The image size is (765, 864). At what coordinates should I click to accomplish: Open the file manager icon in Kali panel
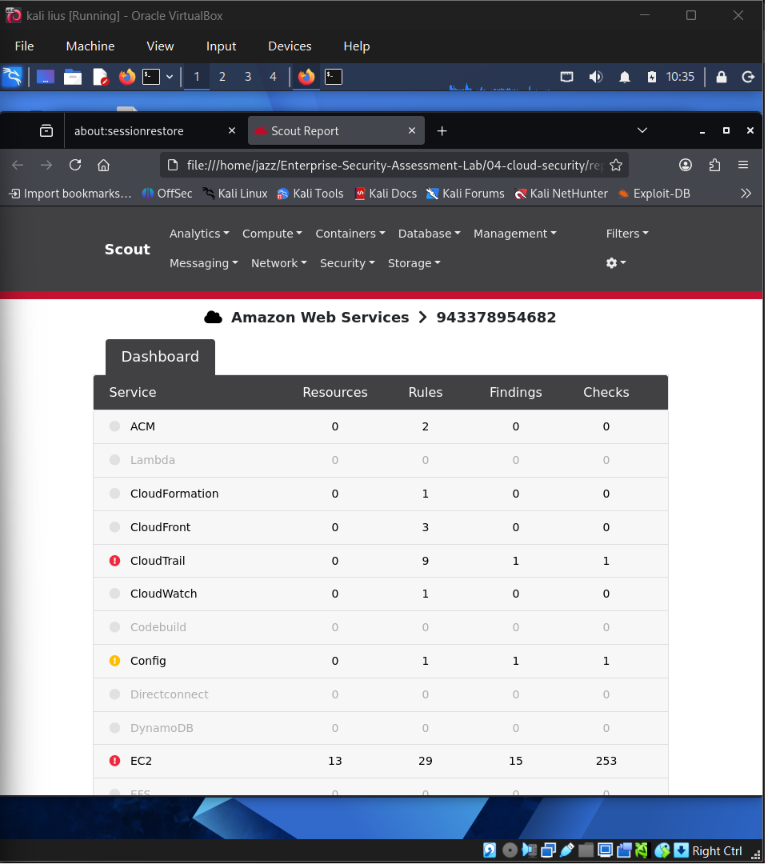pyautogui.click(x=73, y=77)
